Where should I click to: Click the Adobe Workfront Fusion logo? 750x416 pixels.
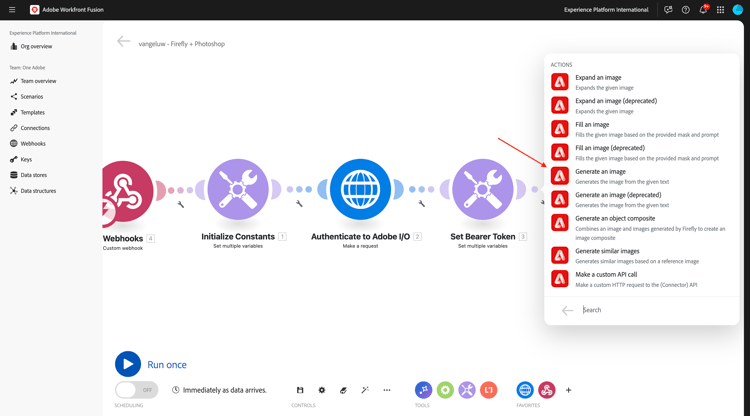pyautogui.click(x=34, y=10)
